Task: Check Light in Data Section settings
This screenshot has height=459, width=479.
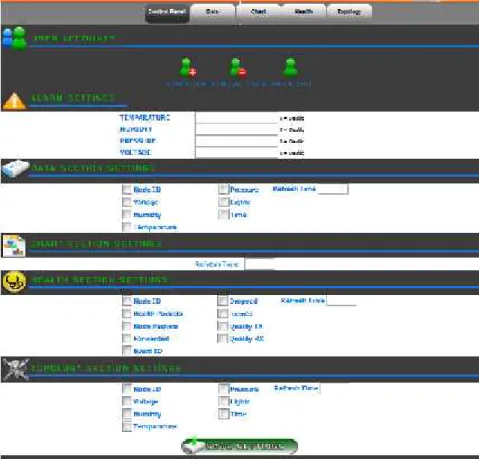Action: [x=223, y=202]
